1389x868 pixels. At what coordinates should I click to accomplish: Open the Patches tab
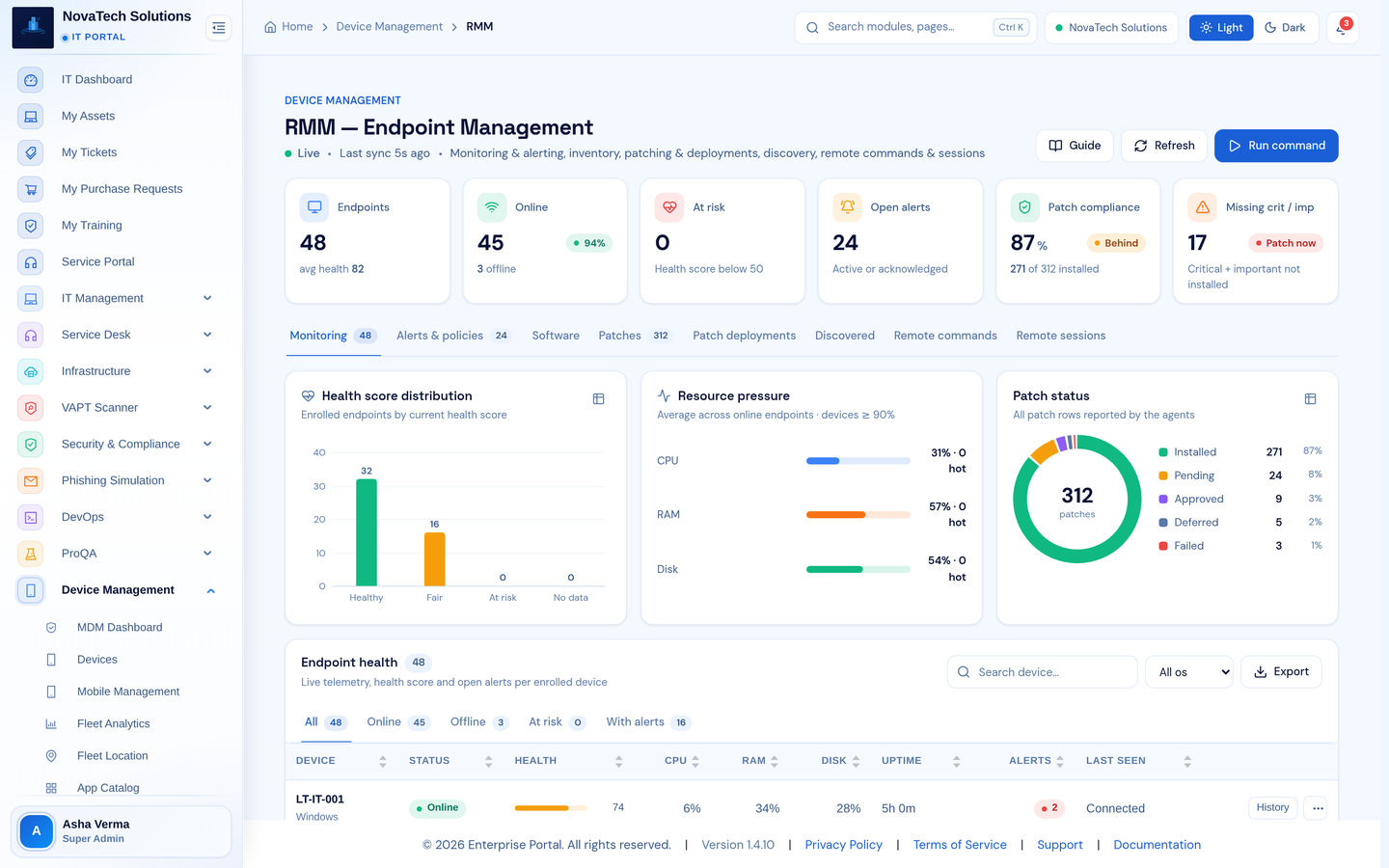634,336
